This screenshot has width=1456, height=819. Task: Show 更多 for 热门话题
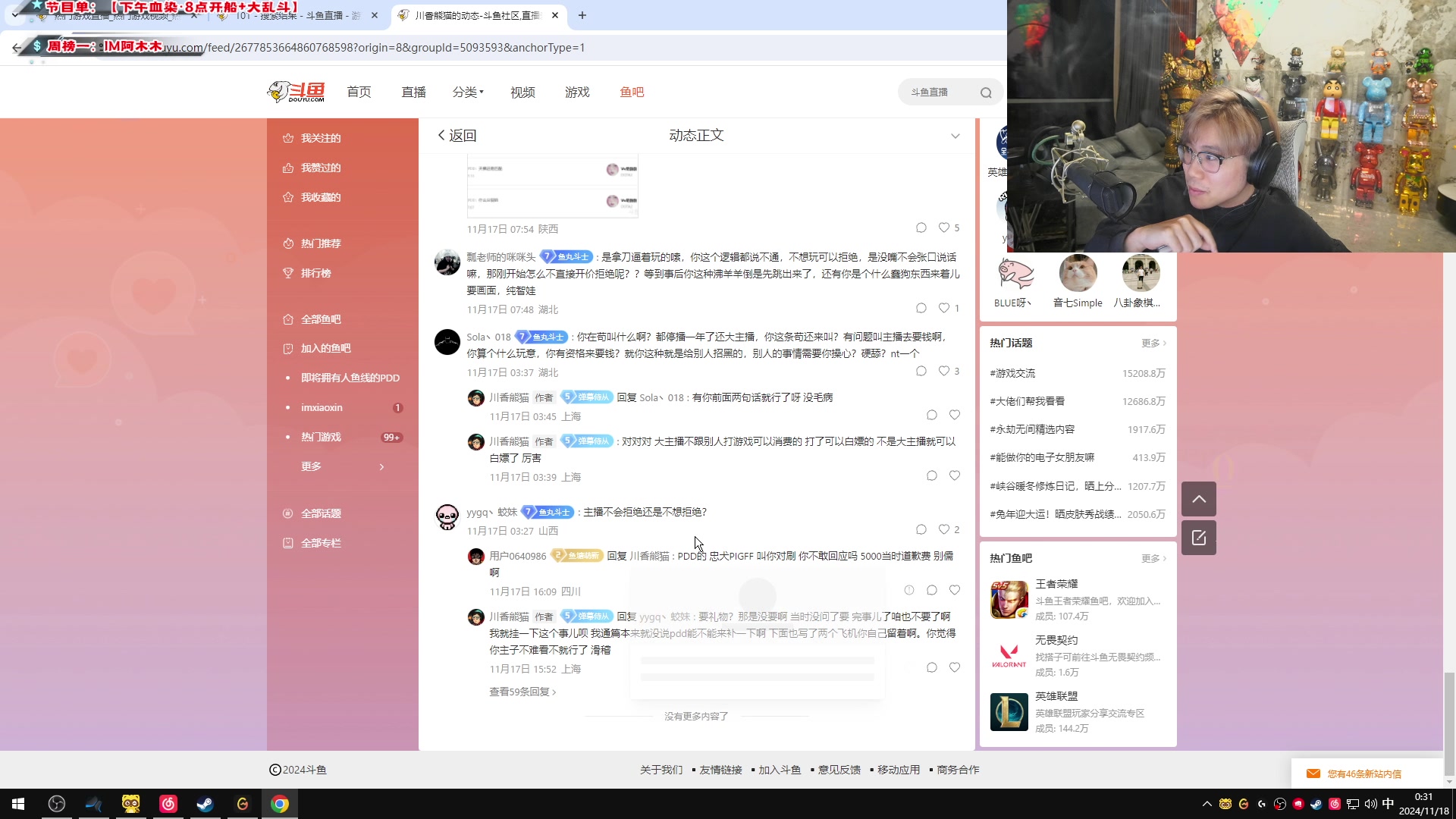(x=1153, y=344)
